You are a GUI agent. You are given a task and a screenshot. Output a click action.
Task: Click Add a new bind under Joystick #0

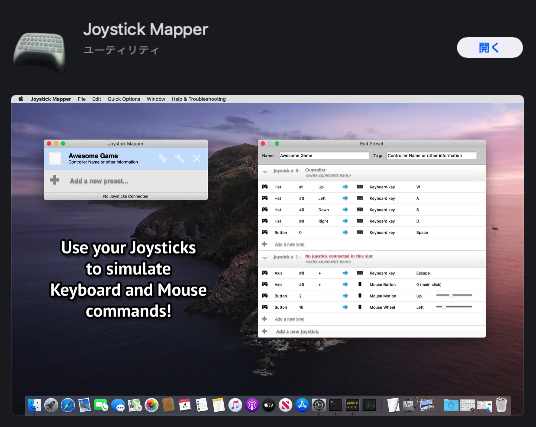pos(290,244)
